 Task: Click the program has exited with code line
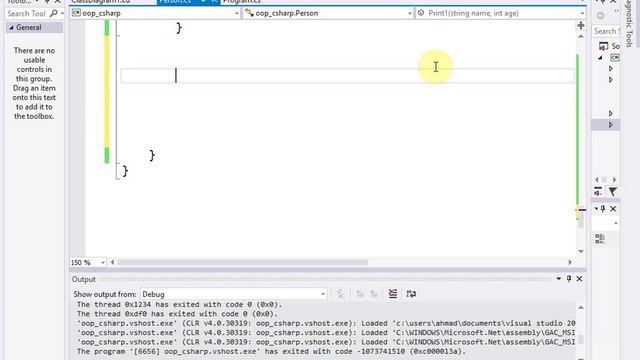pyautogui.click(x=271, y=351)
